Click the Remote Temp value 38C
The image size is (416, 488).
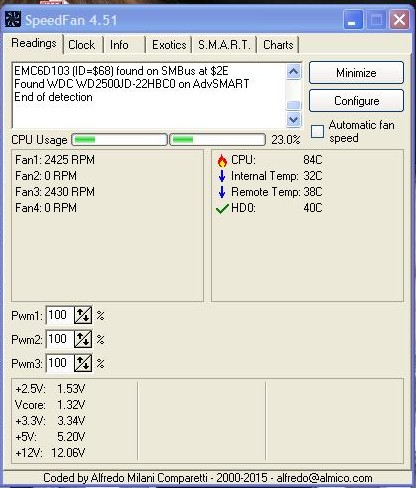coord(313,192)
